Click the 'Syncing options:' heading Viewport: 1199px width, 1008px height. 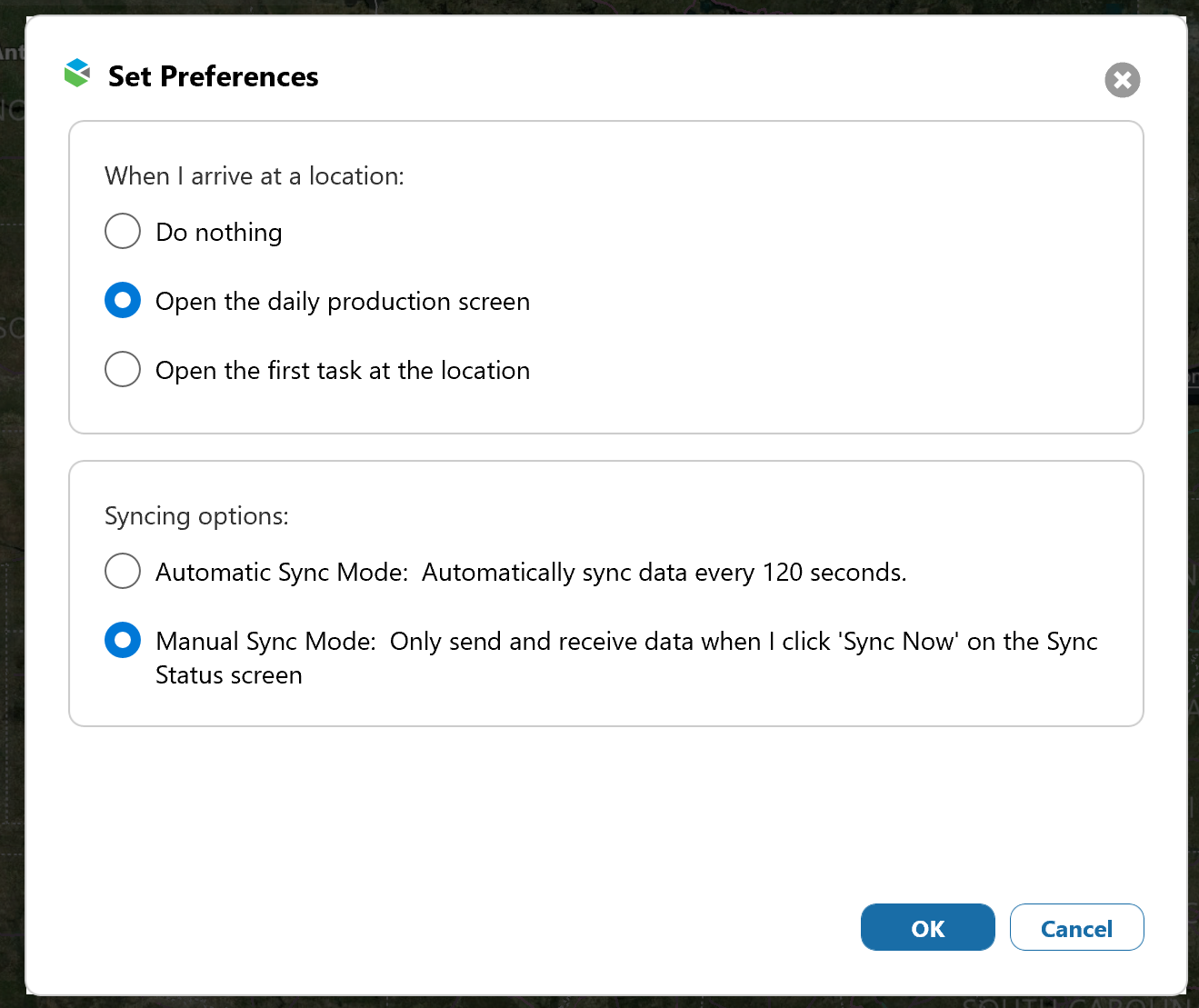pyautogui.click(x=196, y=516)
